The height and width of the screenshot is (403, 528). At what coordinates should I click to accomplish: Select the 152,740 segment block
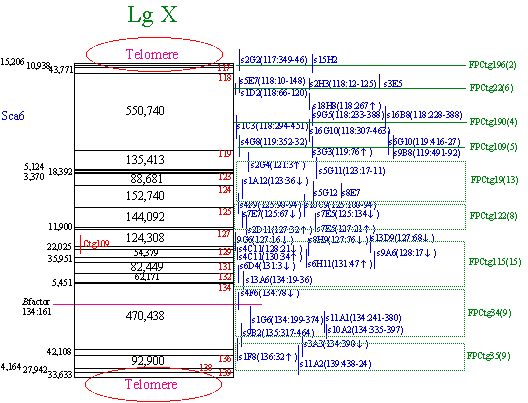click(154, 196)
